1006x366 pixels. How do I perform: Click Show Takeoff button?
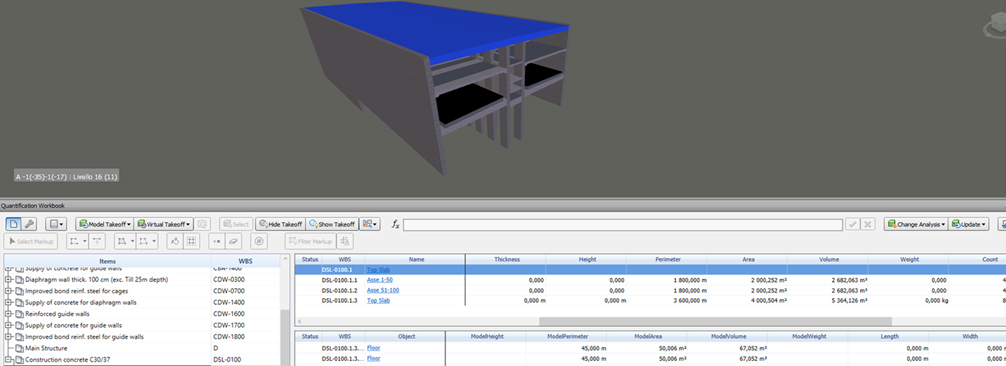coord(332,224)
